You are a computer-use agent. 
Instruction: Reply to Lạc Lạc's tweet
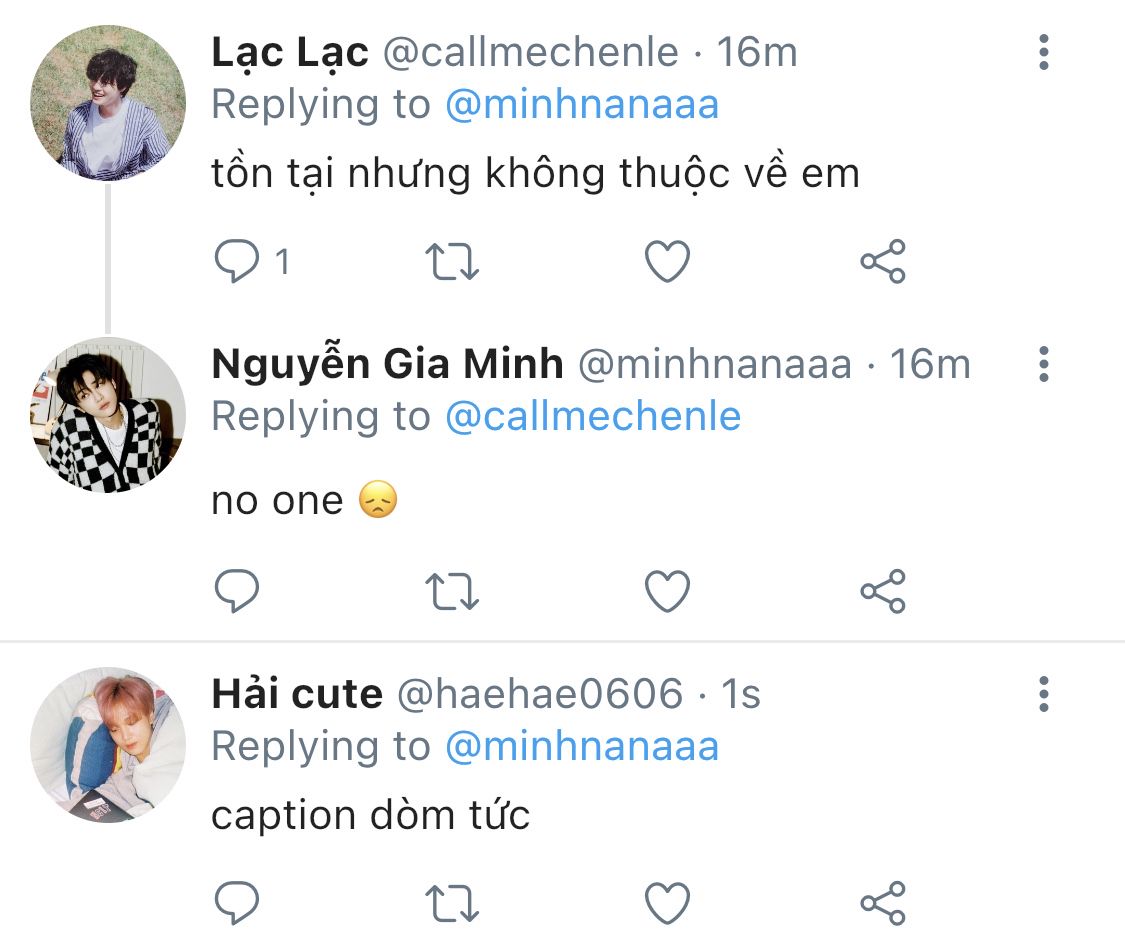(238, 262)
